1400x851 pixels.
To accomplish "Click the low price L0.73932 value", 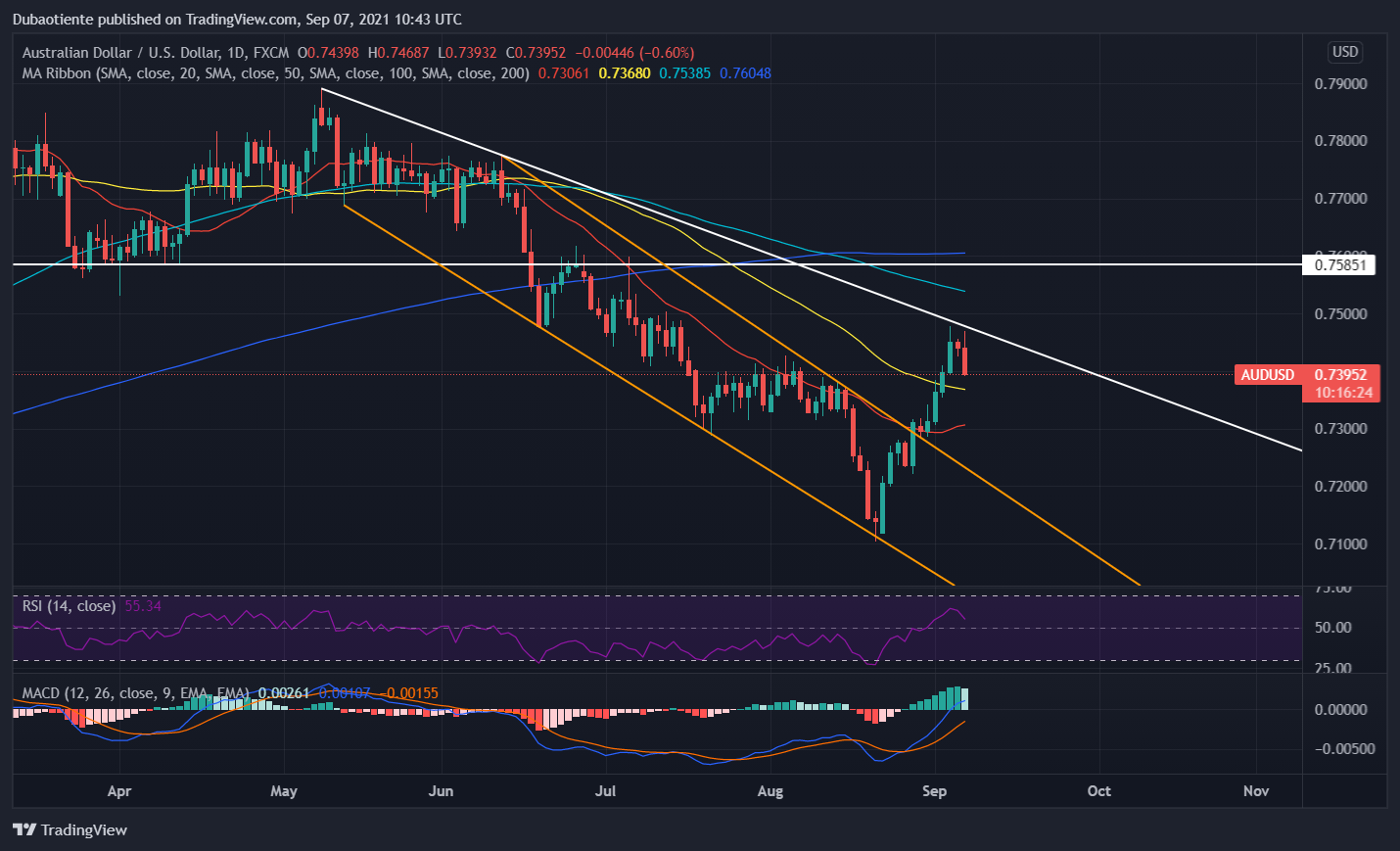I will pos(467,53).
